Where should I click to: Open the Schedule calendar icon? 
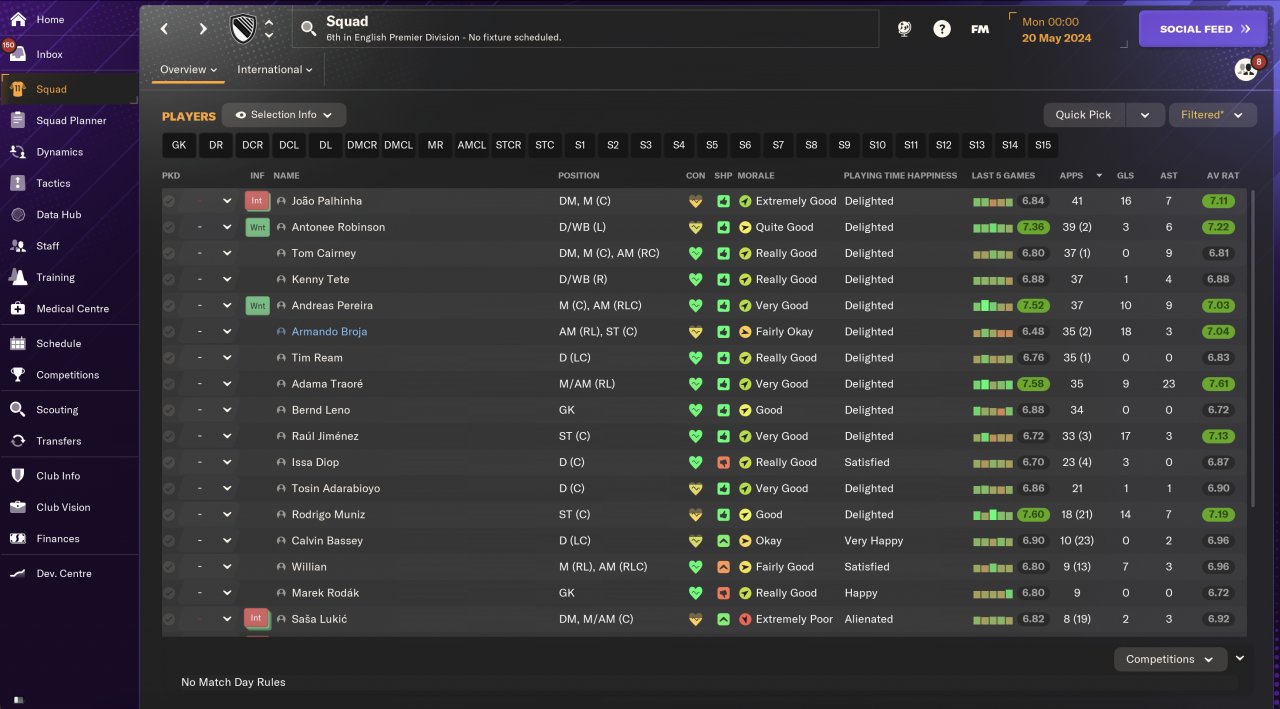coord(18,343)
